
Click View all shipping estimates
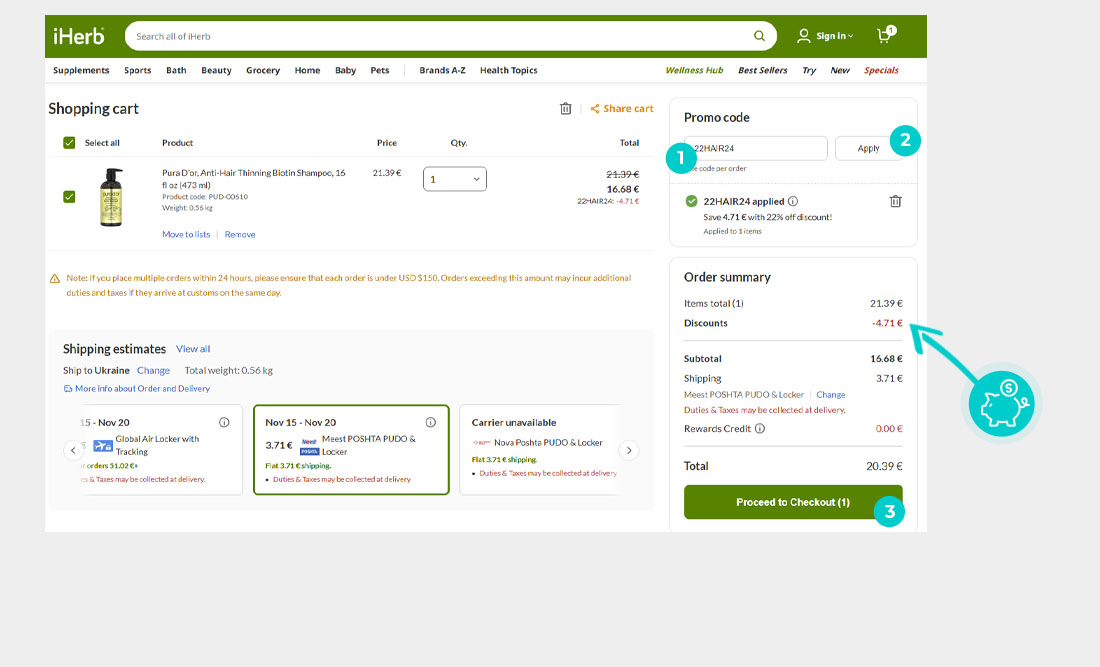tap(193, 349)
